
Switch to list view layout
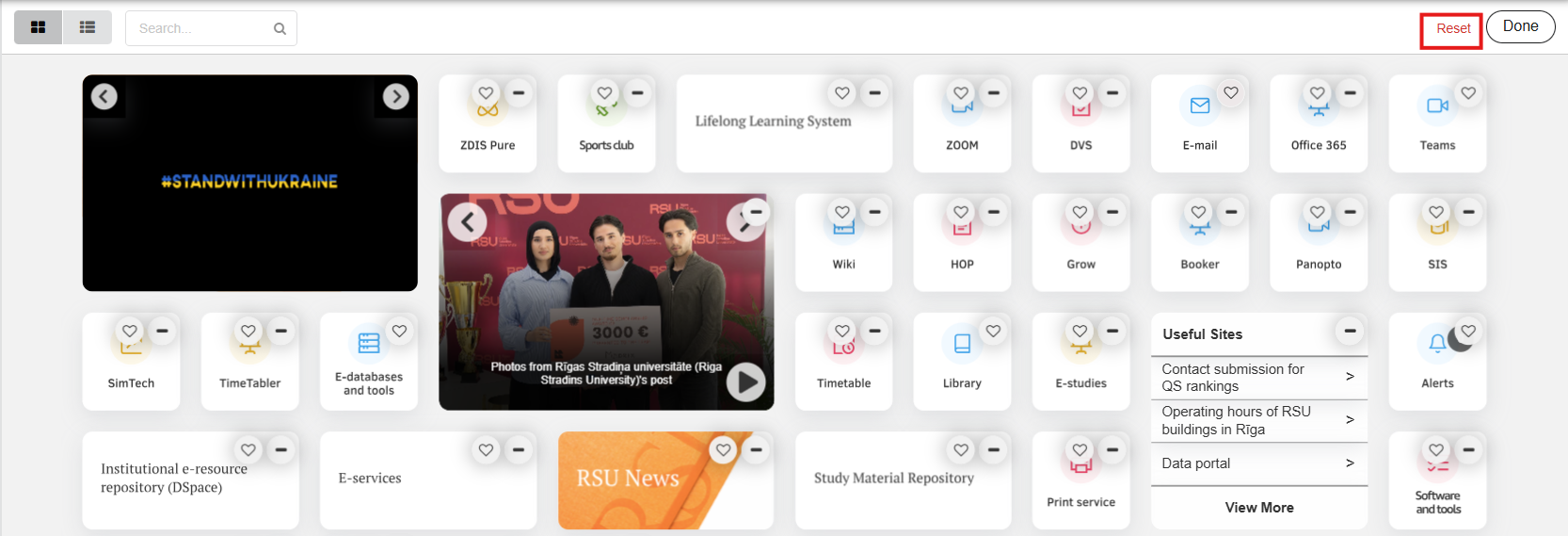pos(88,27)
